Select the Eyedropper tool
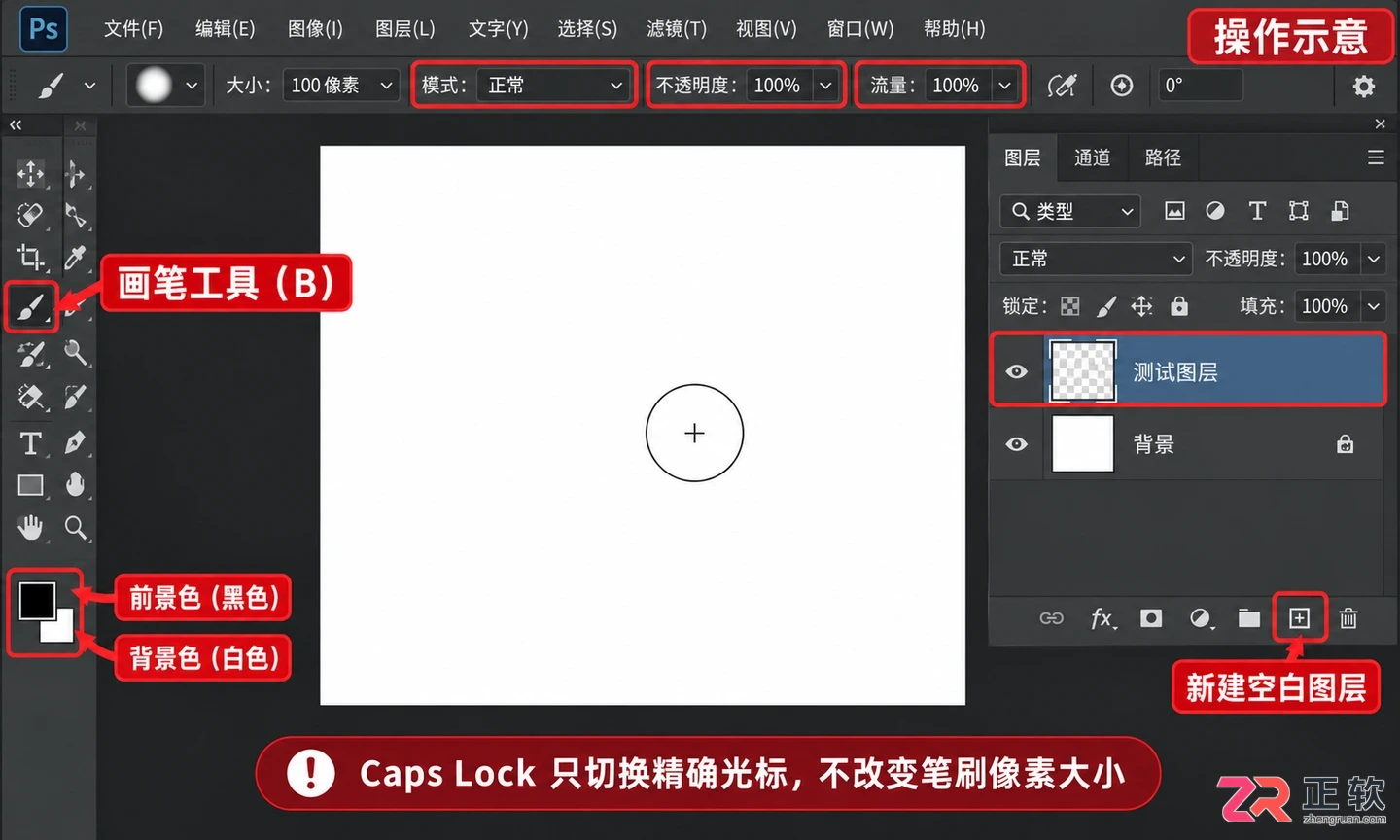Viewport: 1400px width, 840px height. point(75,257)
